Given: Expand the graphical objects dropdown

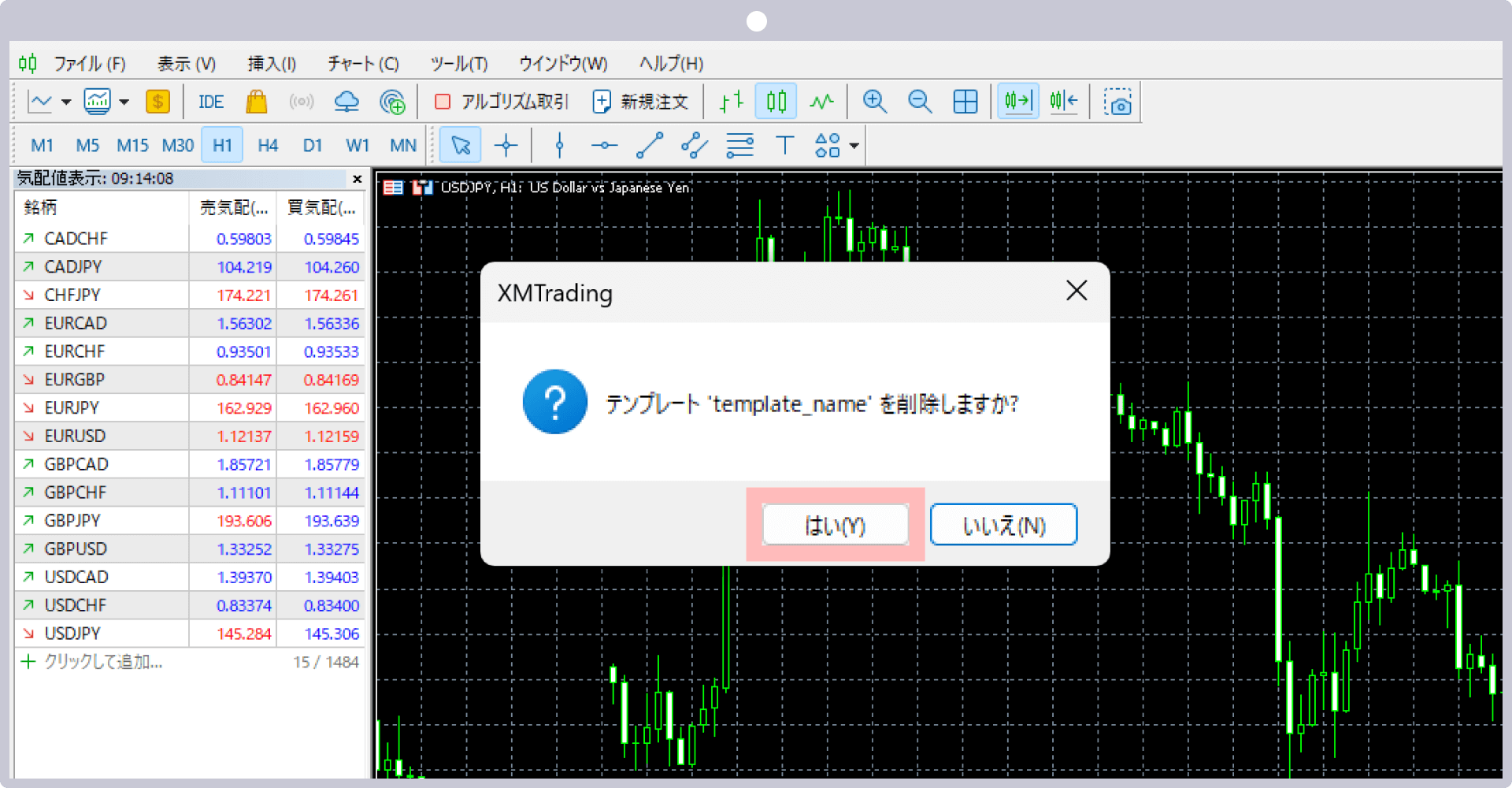Looking at the screenshot, I should 854,145.
